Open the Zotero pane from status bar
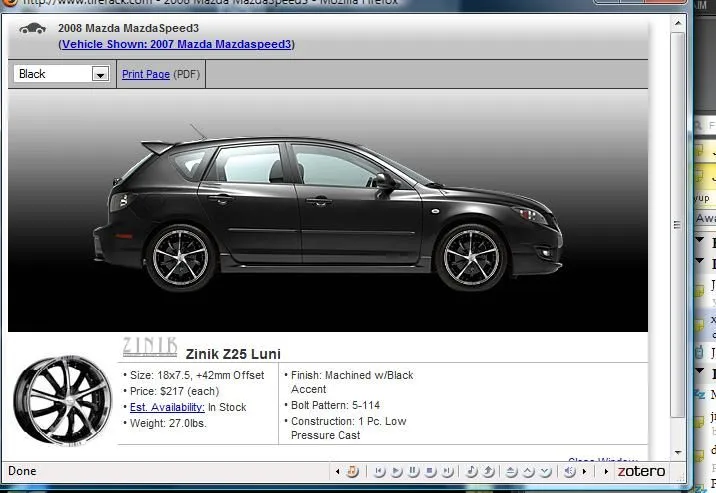Viewport: 716px width, 493px height. tap(640, 471)
